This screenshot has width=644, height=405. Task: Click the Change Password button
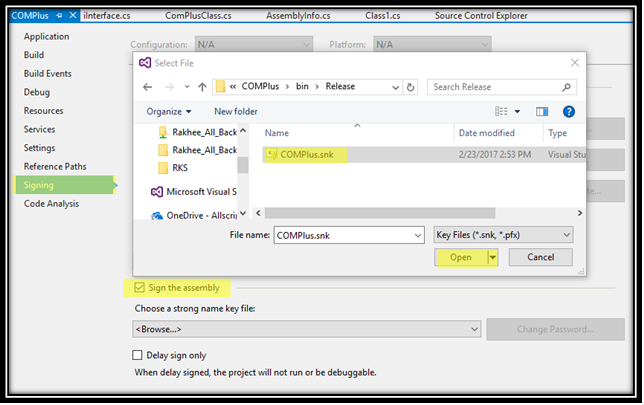[x=555, y=329]
